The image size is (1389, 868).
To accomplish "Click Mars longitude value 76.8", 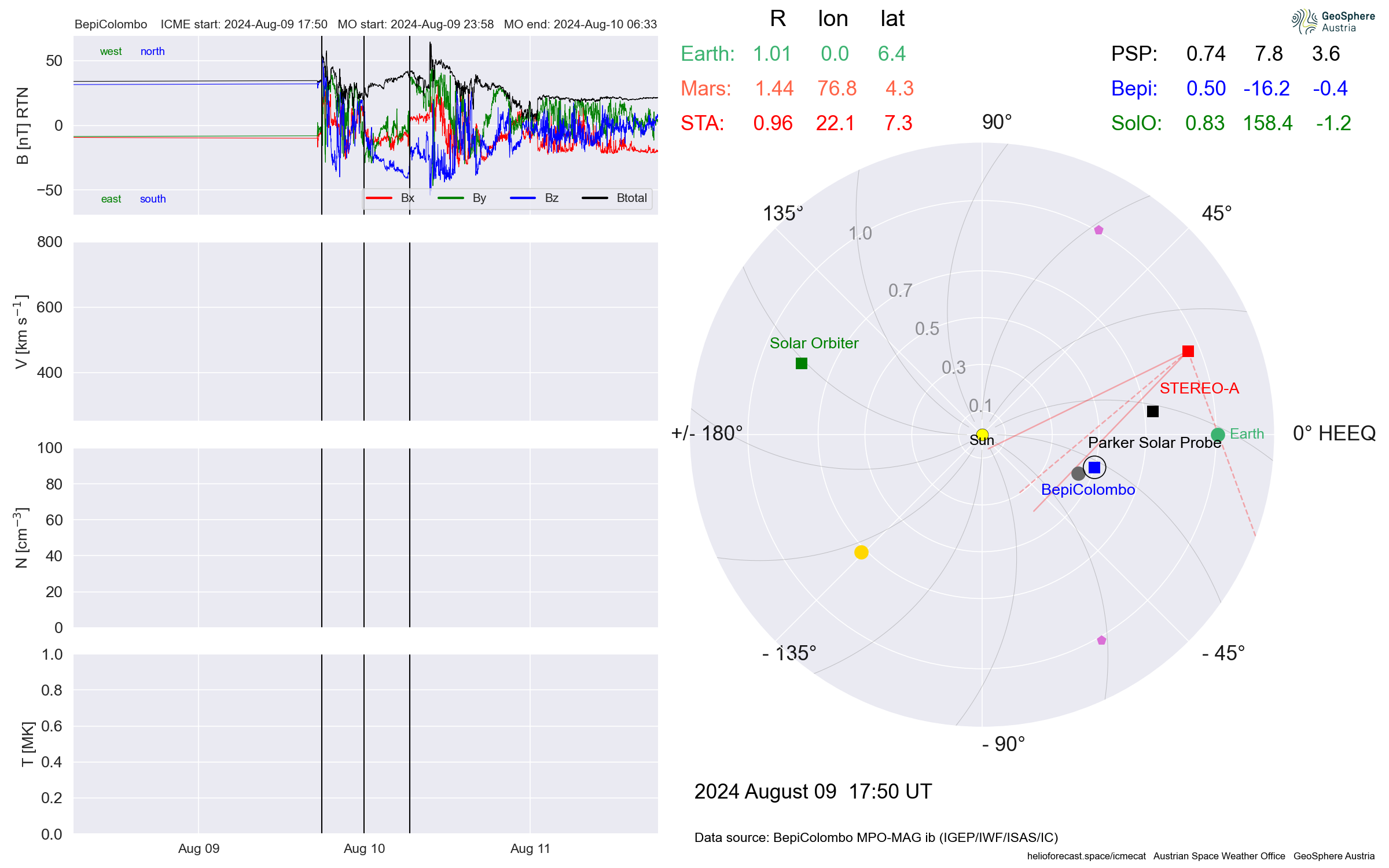I will tap(837, 89).
